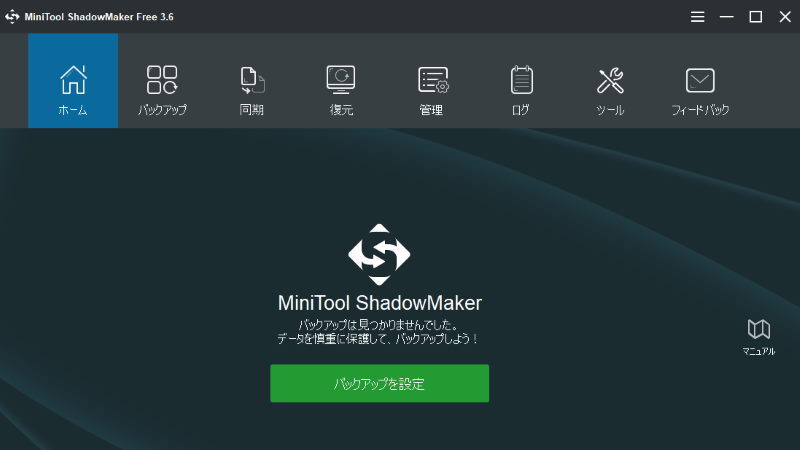800x450 pixels.
Task: Click the MiniTool ShadowMaker heading text
Action: click(380, 303)
